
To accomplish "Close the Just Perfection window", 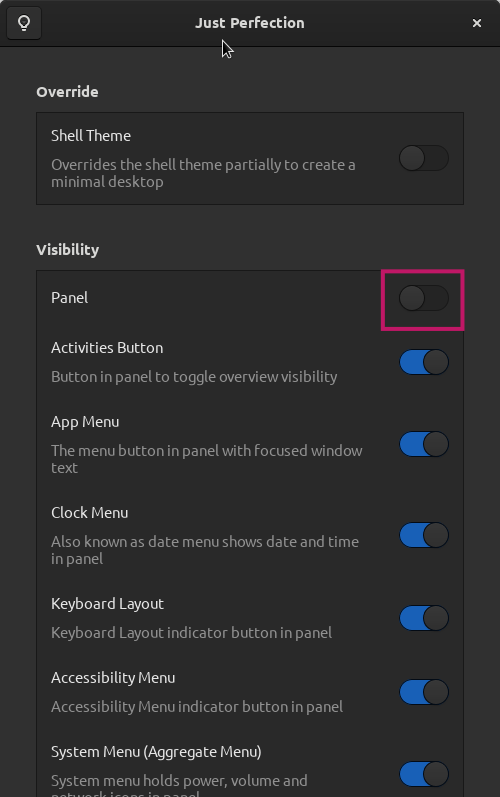I will click(477, 23).
